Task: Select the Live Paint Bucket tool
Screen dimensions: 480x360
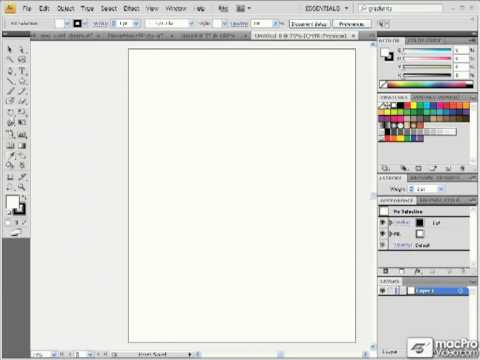Action: point(10,165)
